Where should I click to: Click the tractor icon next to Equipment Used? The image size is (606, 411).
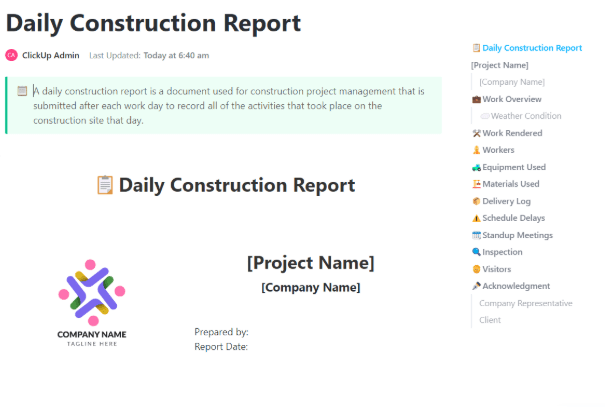[476, 167]
